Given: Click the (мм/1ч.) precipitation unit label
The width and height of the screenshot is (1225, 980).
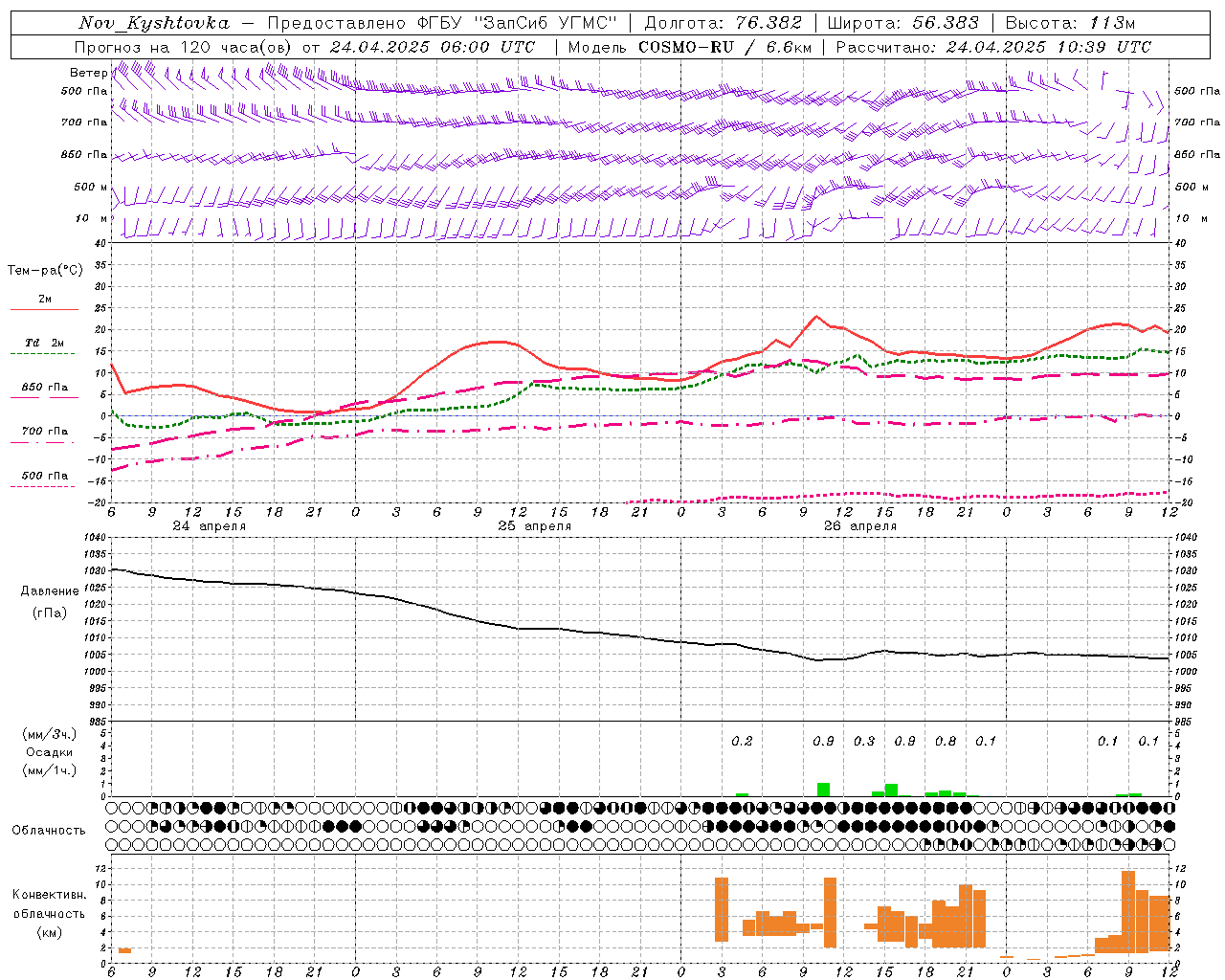Looking at the screenshot, I should [x=50, y=770].
